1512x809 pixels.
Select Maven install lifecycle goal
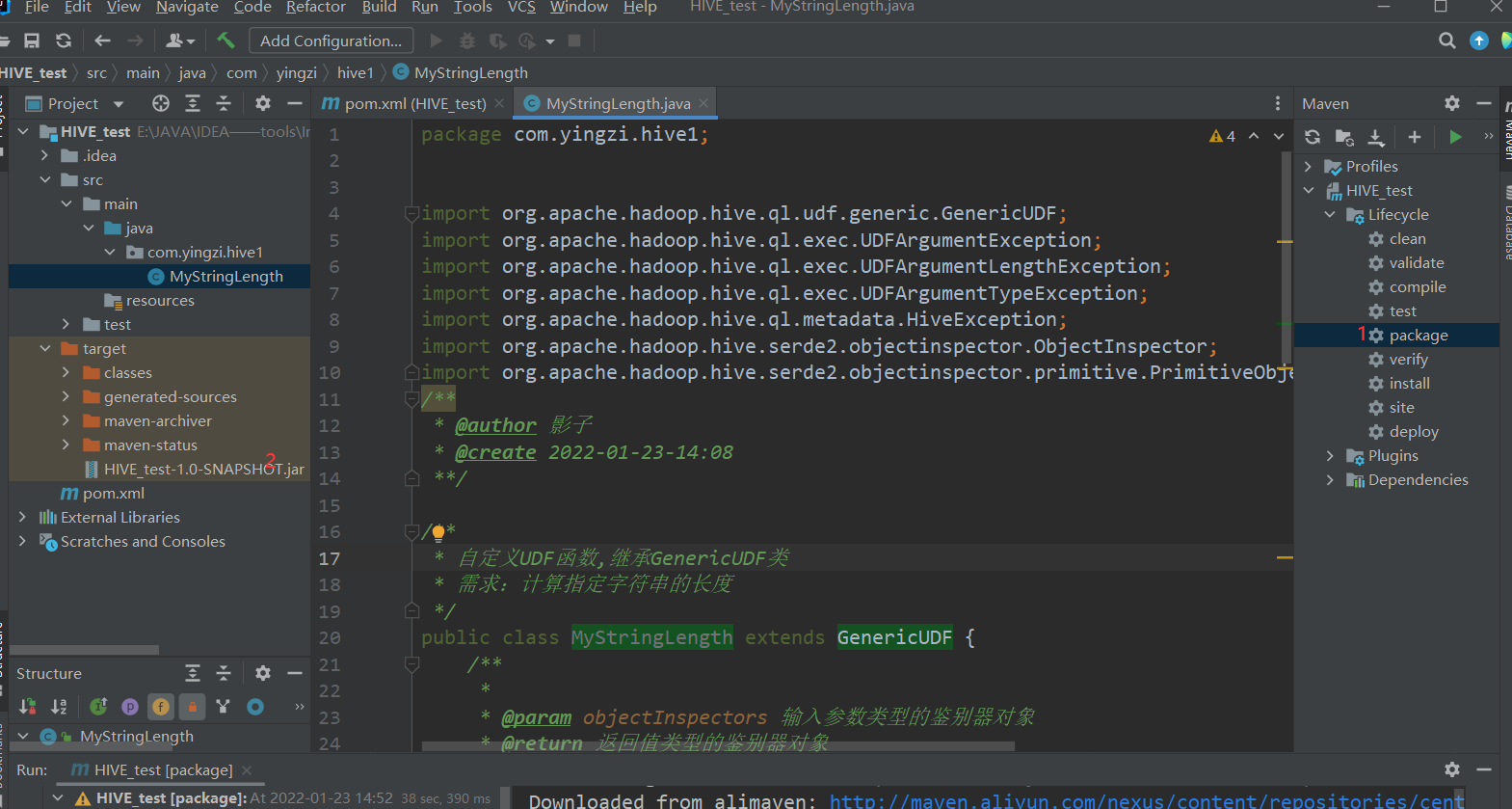coord(1409,383)
